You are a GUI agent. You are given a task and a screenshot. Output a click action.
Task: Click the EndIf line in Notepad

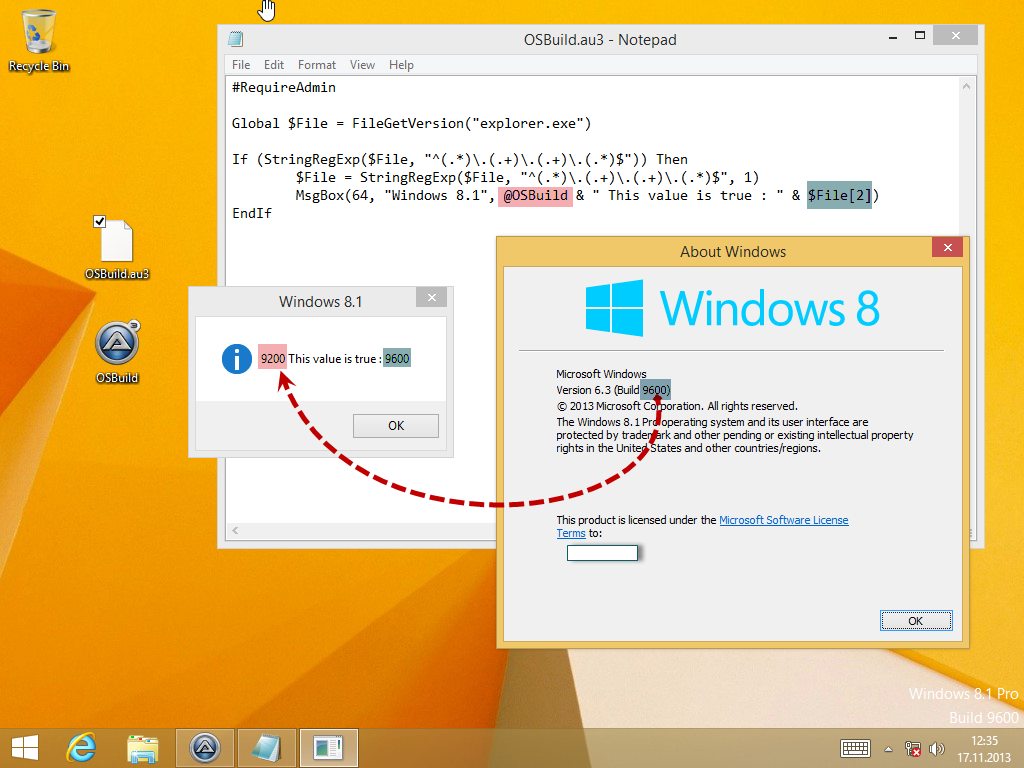click(x=252, y=214)
